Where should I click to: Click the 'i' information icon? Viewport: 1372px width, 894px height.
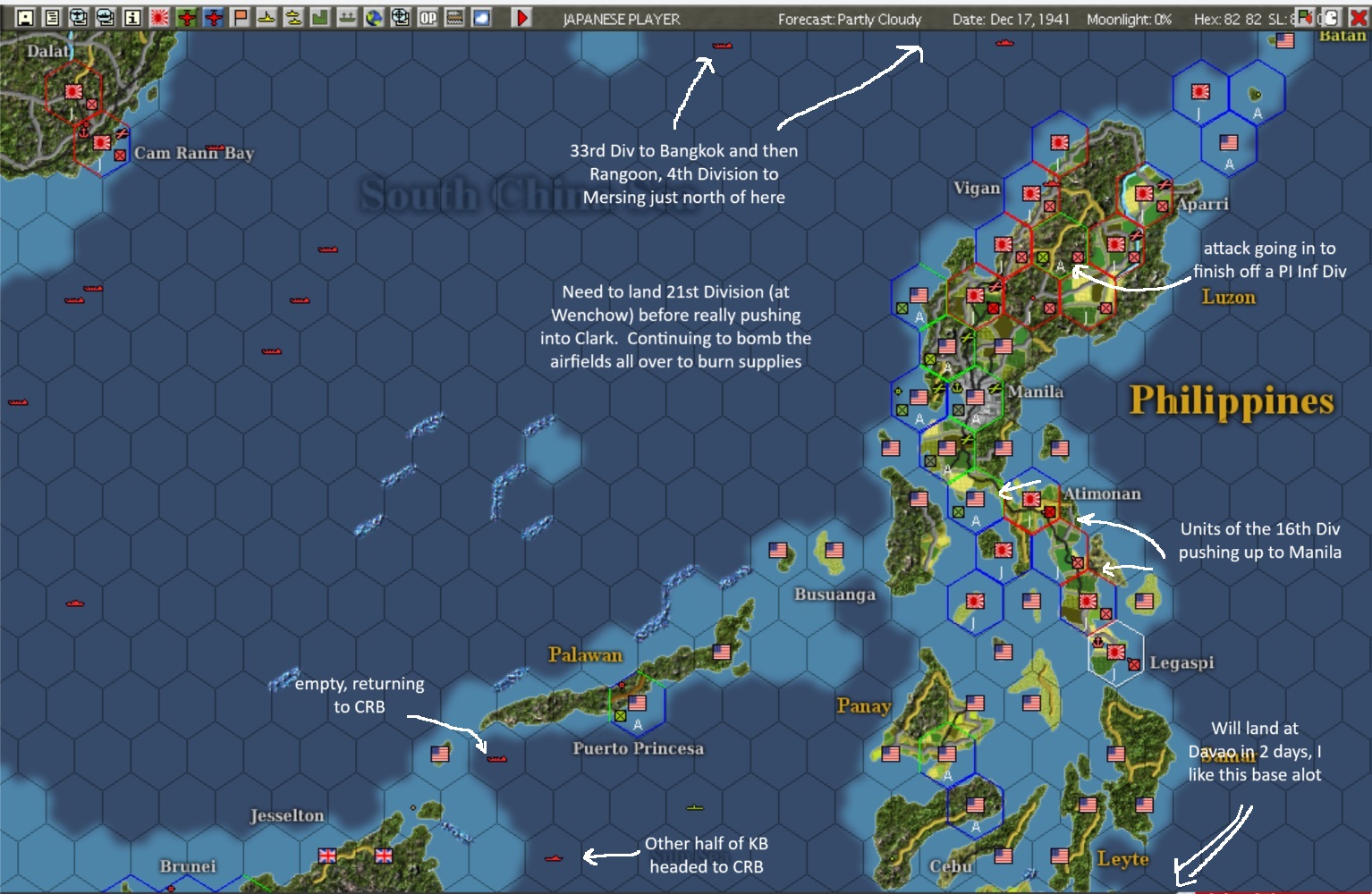132,17
